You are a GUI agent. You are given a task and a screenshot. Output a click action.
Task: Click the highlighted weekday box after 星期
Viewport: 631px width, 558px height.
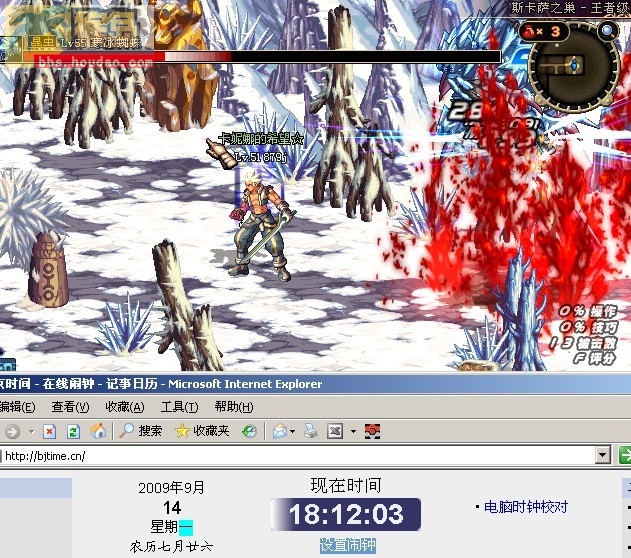point(186,527)
